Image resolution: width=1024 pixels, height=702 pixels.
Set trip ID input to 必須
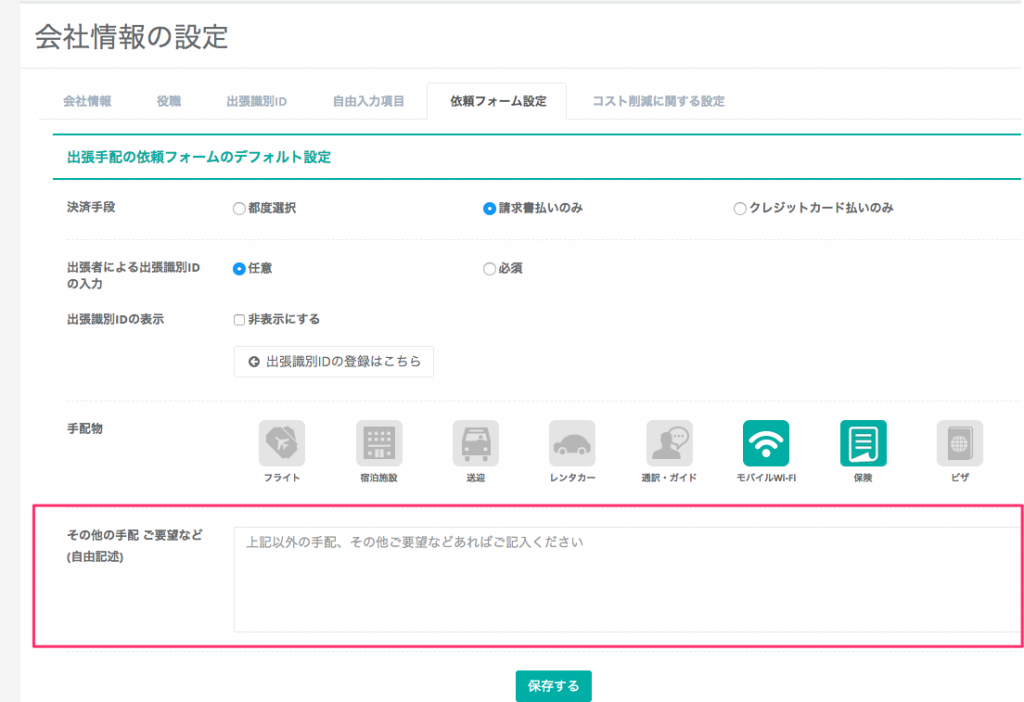[490, 269]
